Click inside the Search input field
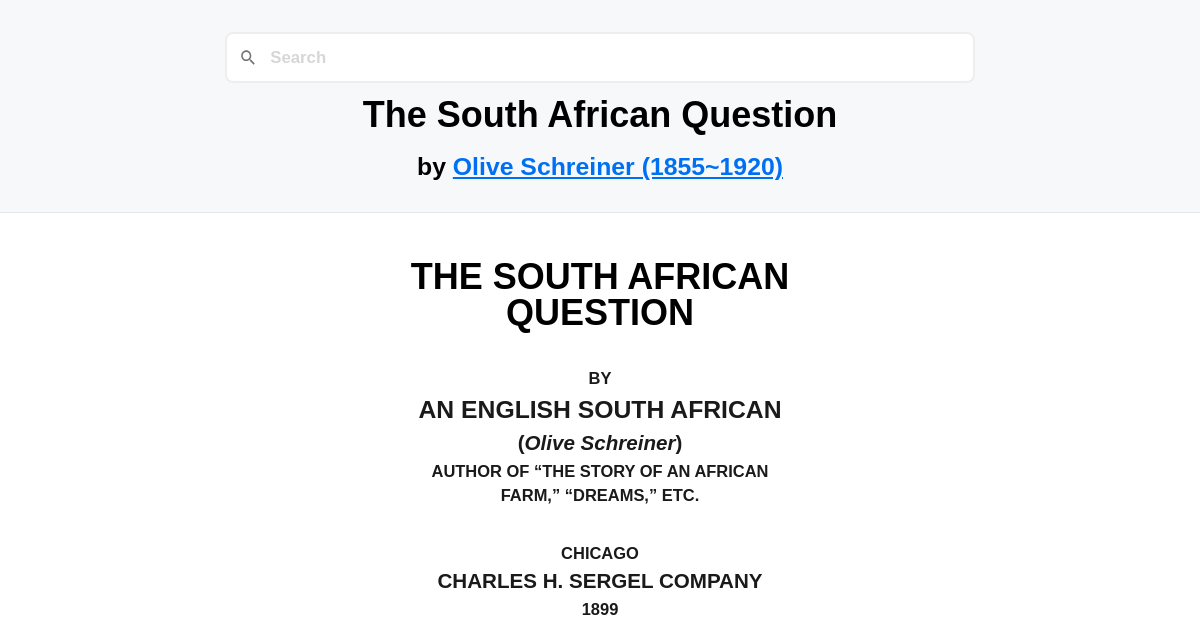 pos(600,57)
